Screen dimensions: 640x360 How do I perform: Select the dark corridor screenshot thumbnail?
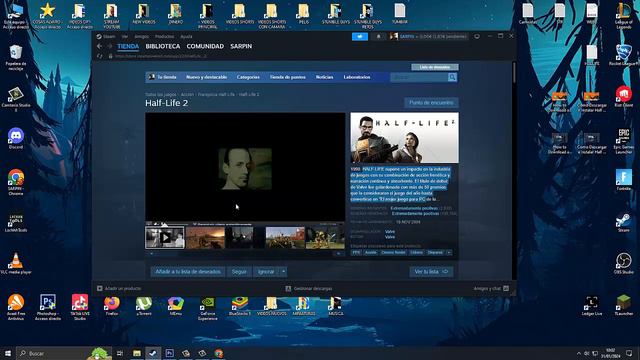pos(245,238)
